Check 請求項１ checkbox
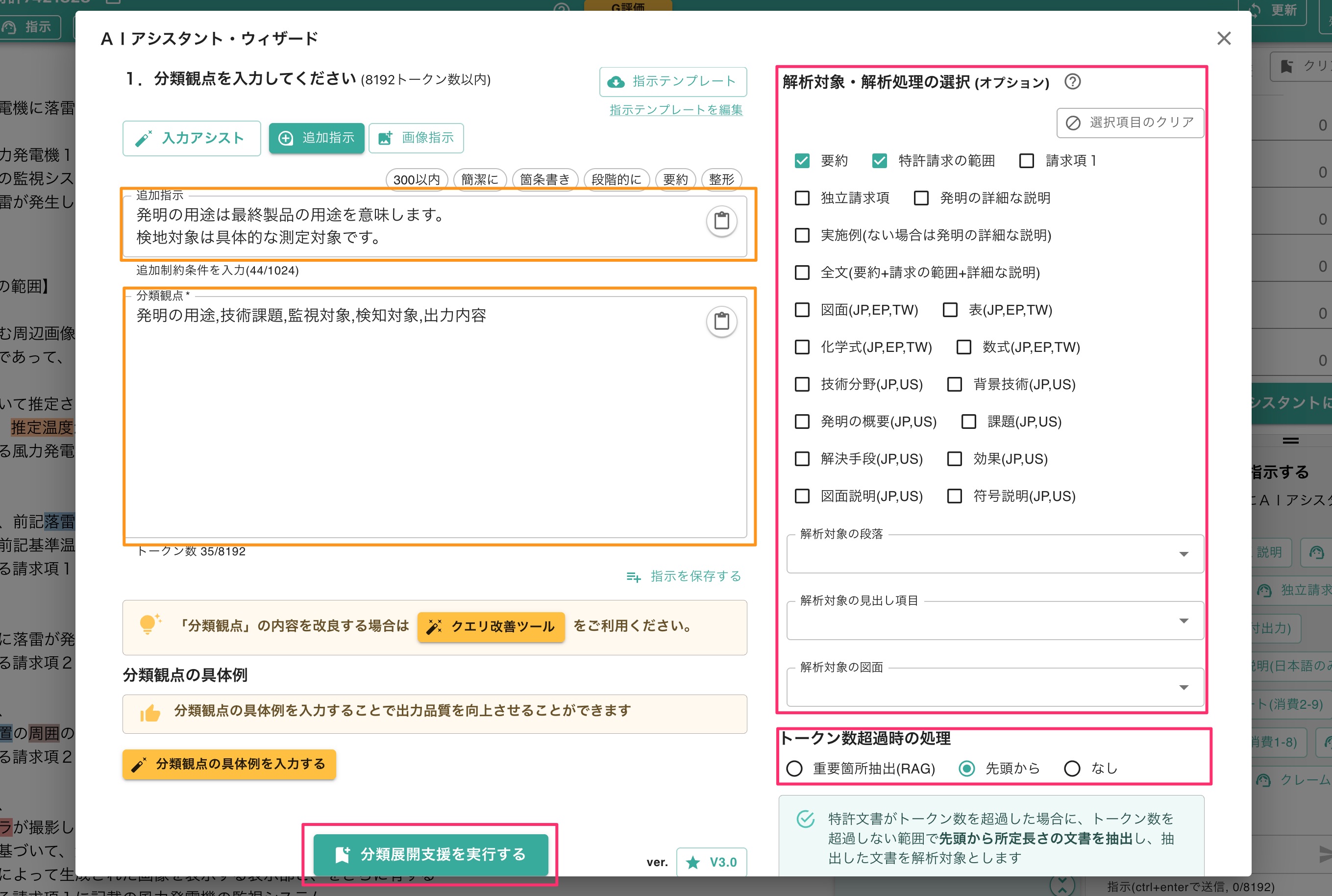 point(1026,161)
